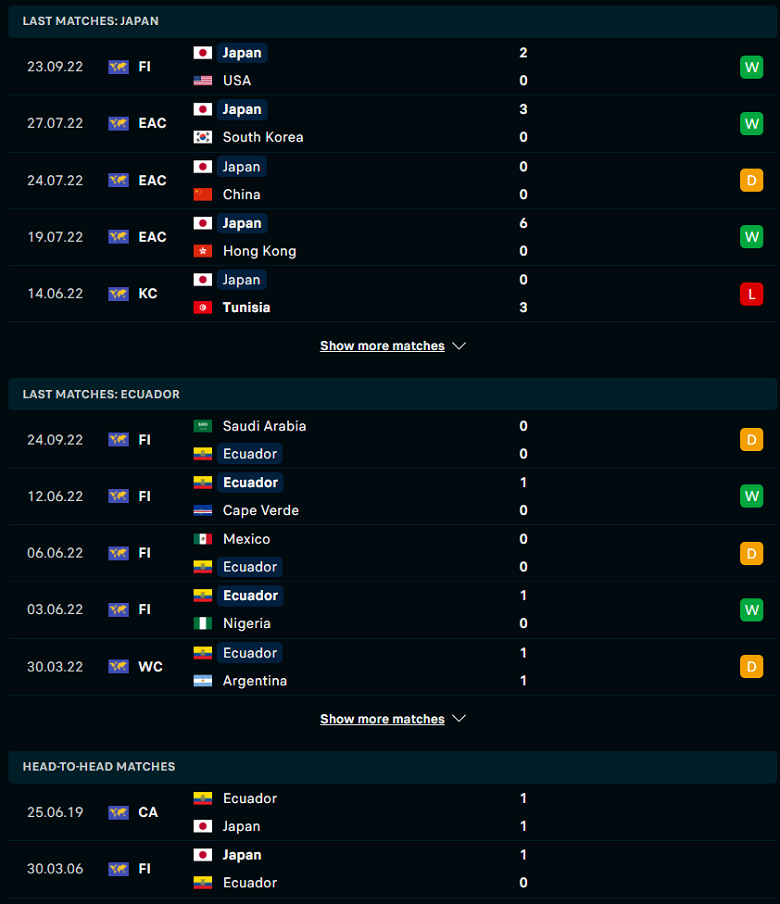
Task: Click the South Korea flag icon
Action: tap(202, 137)
